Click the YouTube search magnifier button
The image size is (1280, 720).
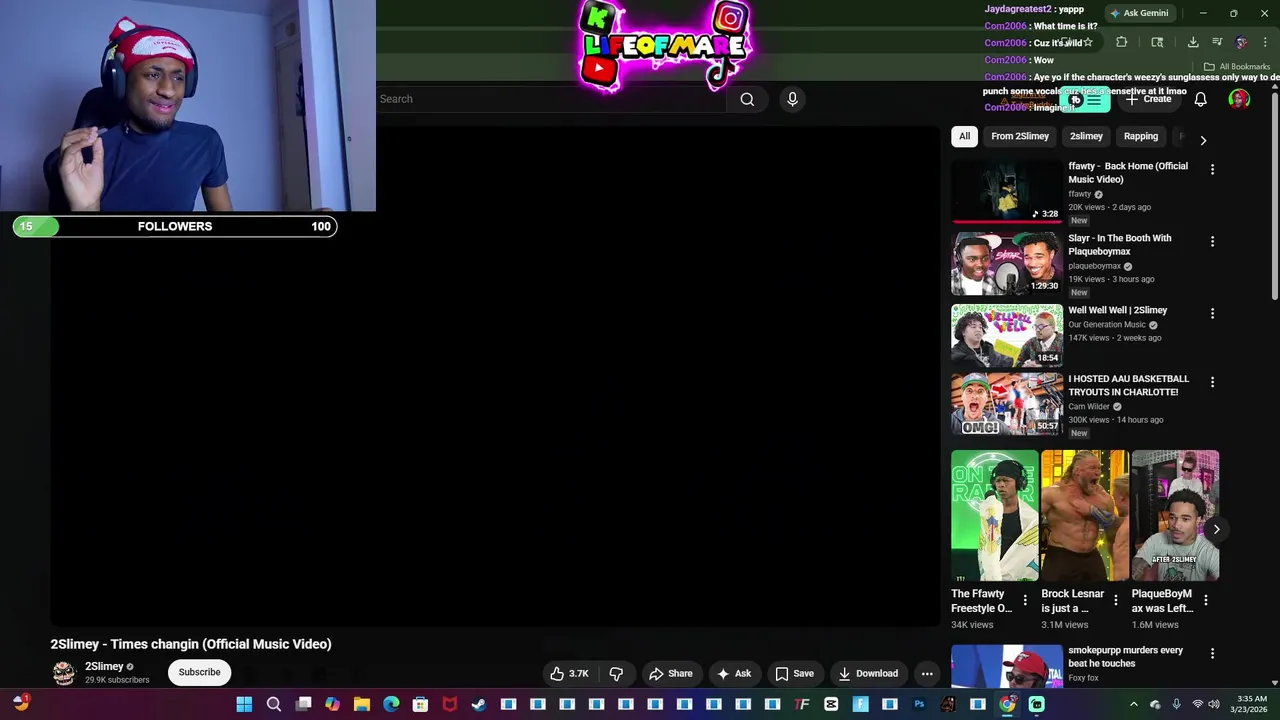747,99
